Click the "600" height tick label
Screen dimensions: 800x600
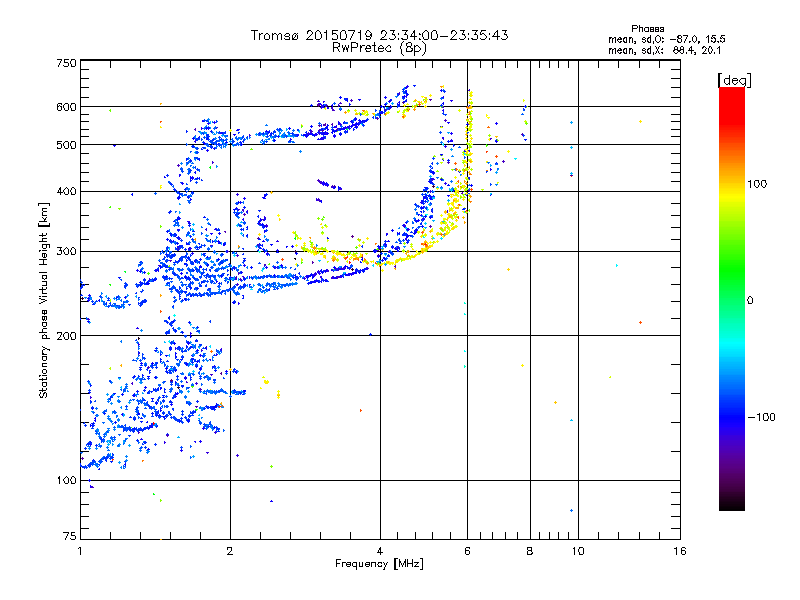tap(66, 107)
